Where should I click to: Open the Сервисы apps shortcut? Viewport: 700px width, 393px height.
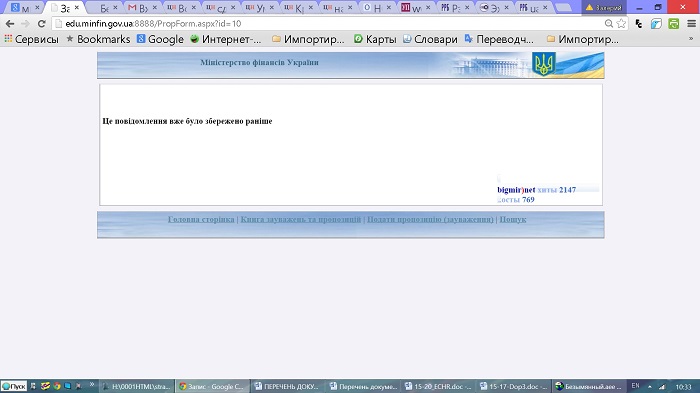pyautogui.click(x=31, y=39)
